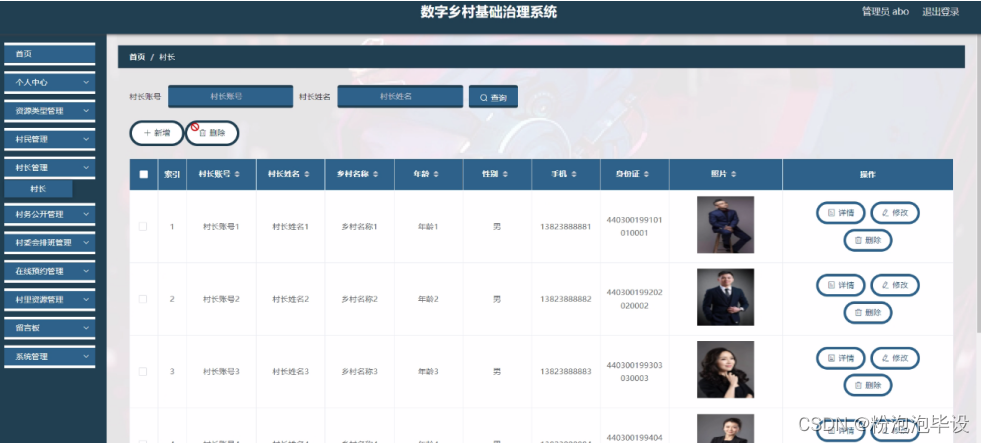The width and height of the screenshot is (985, 443).
Task: Delete row 2 using its 删除 button
Action: click(867, 312)
